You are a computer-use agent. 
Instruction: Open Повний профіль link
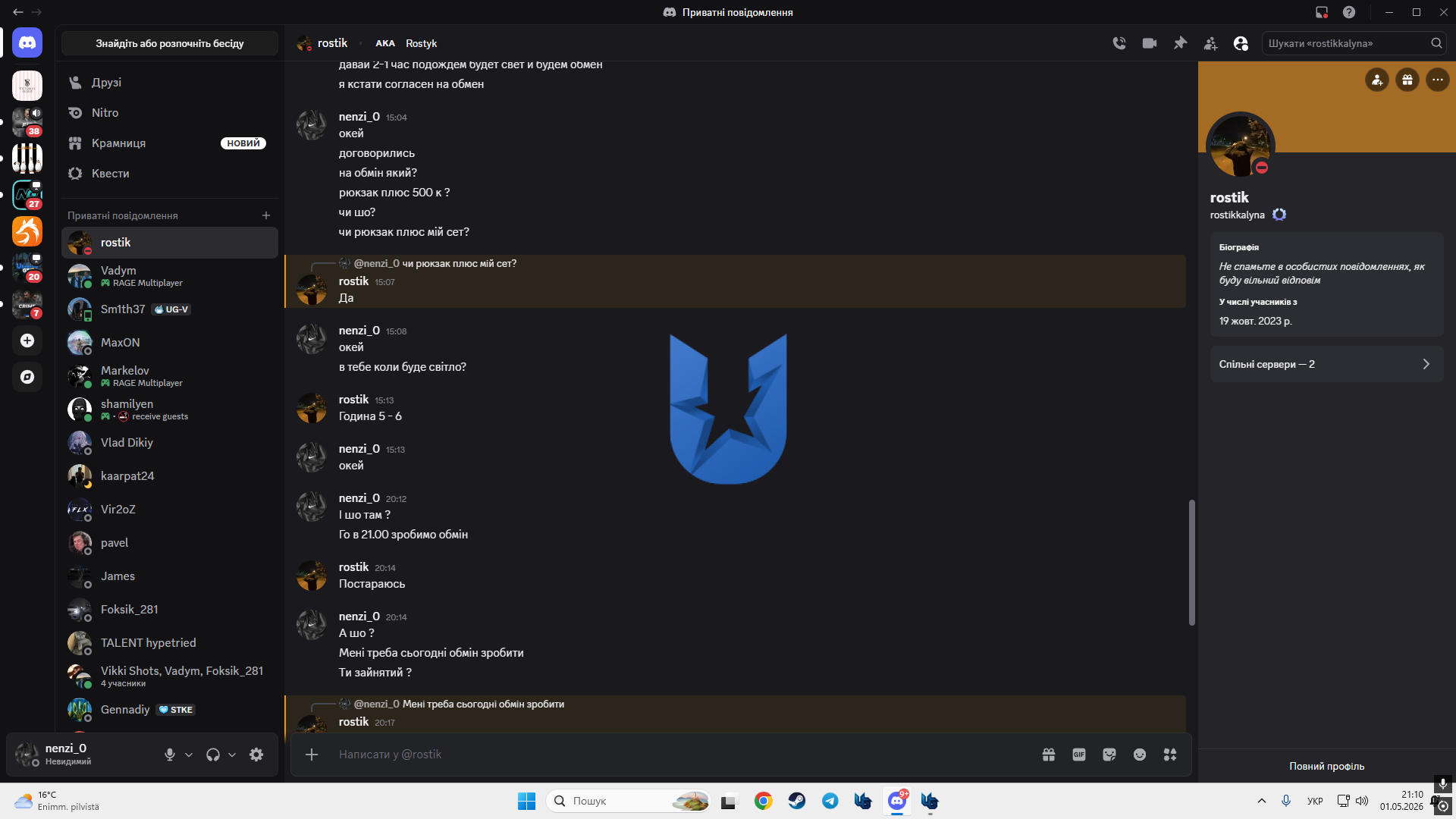pos(1327,767)
